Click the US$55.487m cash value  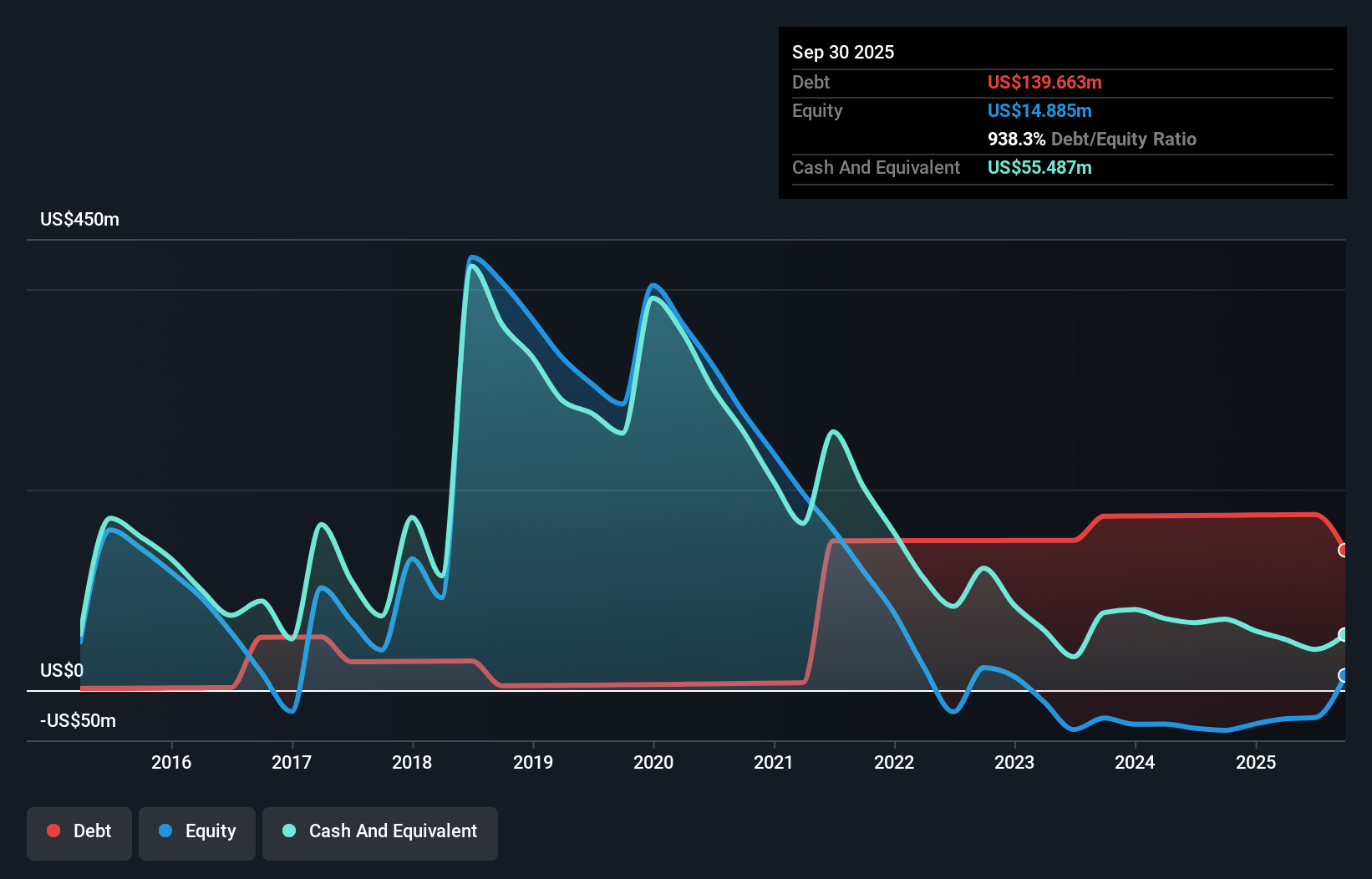(x=1039, y=168)
